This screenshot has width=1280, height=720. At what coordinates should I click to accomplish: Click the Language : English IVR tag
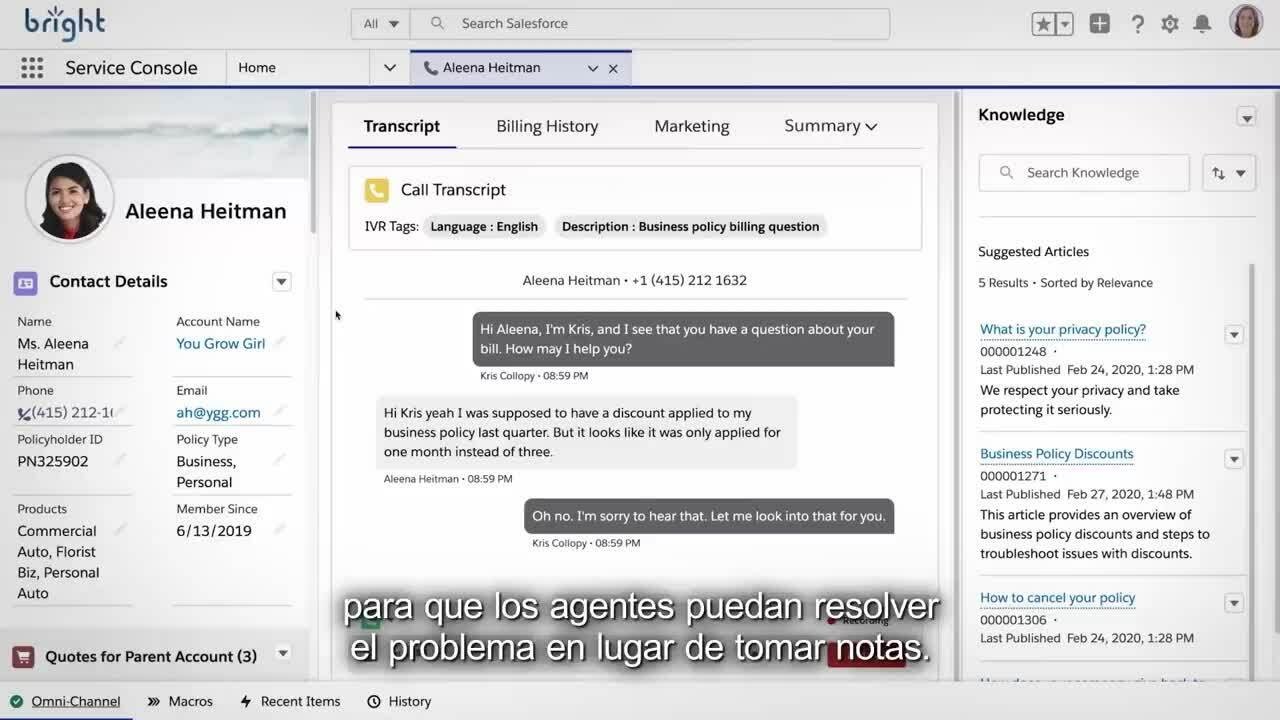coord(484,227)
